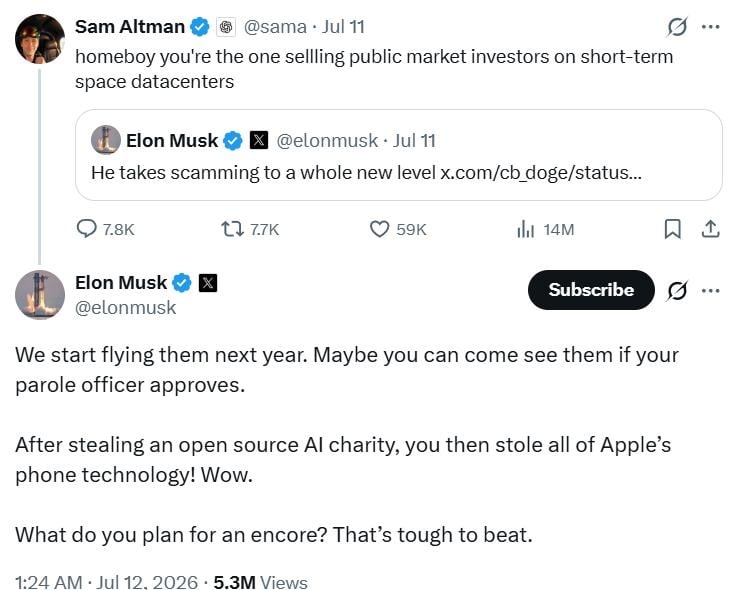The width and height of the screenshot is (741, 590).
Task: Open the reply icon showing 7.8K
Action: [87, 229]
